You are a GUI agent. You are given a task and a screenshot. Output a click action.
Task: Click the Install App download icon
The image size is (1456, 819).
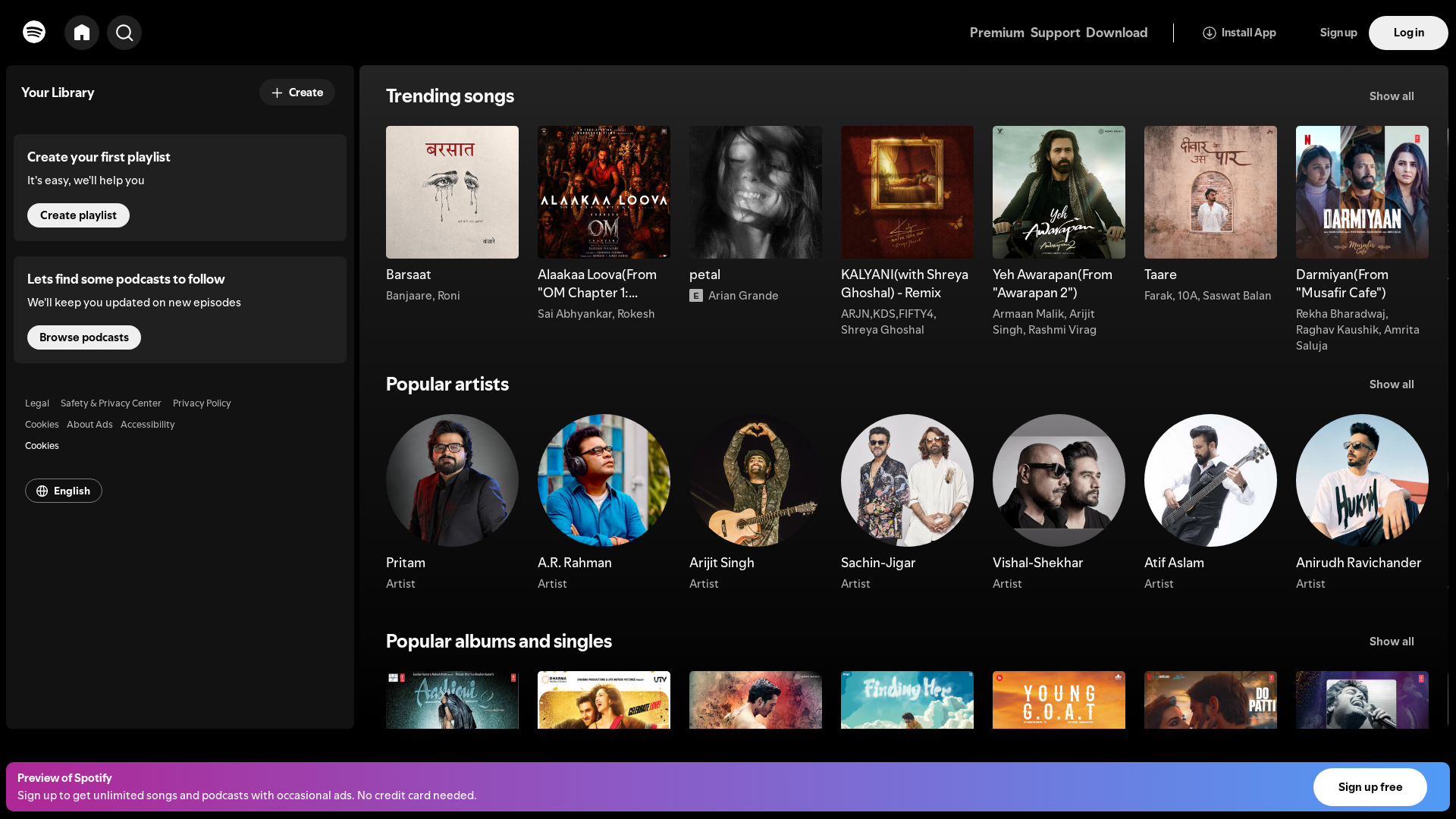coord(1210,33)
